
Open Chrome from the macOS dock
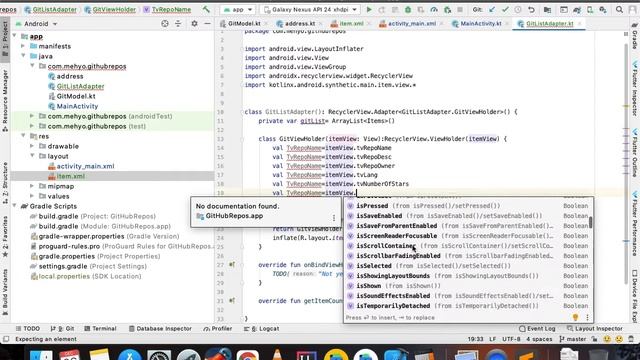point(247,354)
